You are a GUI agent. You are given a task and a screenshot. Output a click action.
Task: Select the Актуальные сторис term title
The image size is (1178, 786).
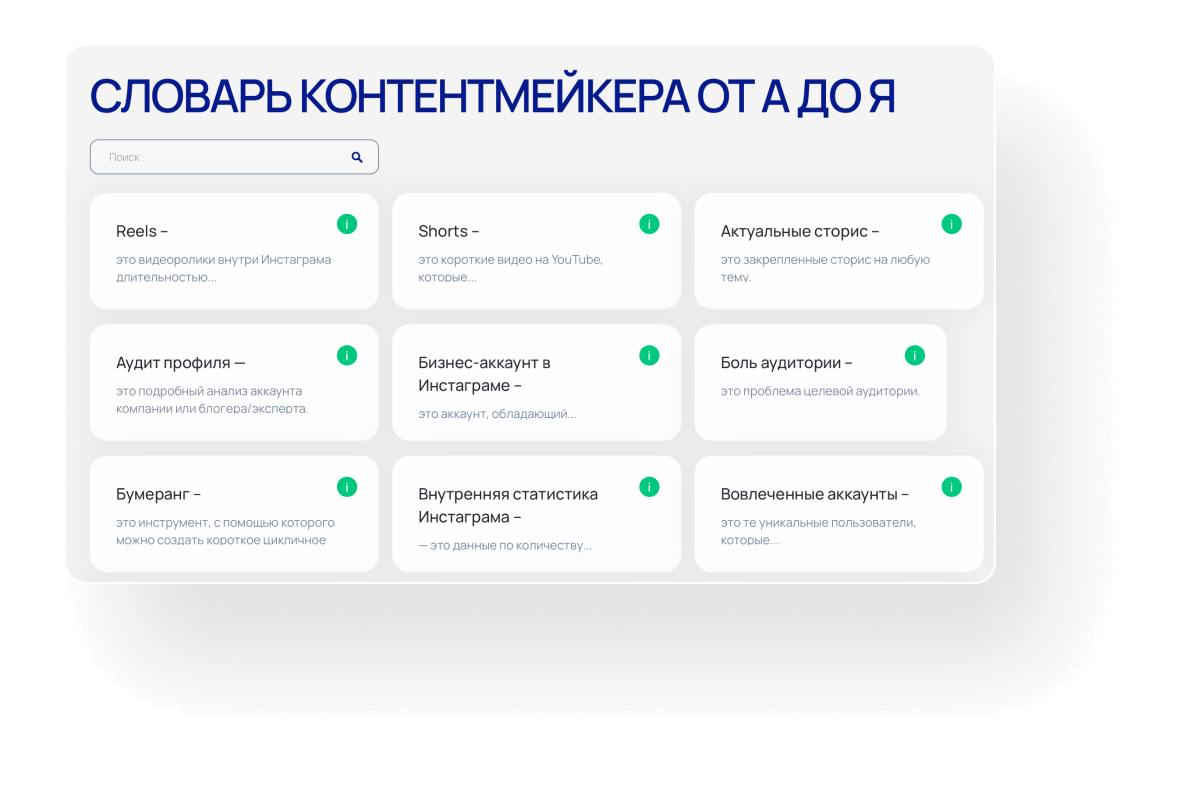point(800,231)
